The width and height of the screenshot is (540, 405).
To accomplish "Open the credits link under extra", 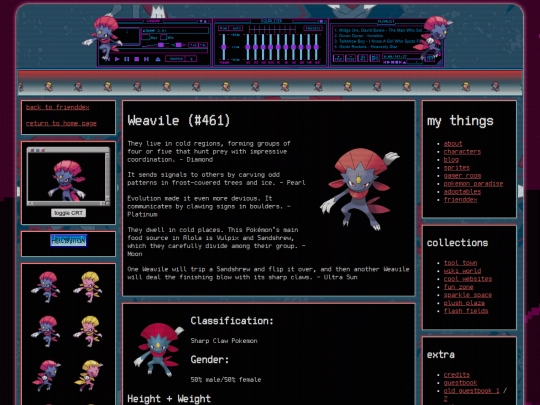I will (457, 375).
